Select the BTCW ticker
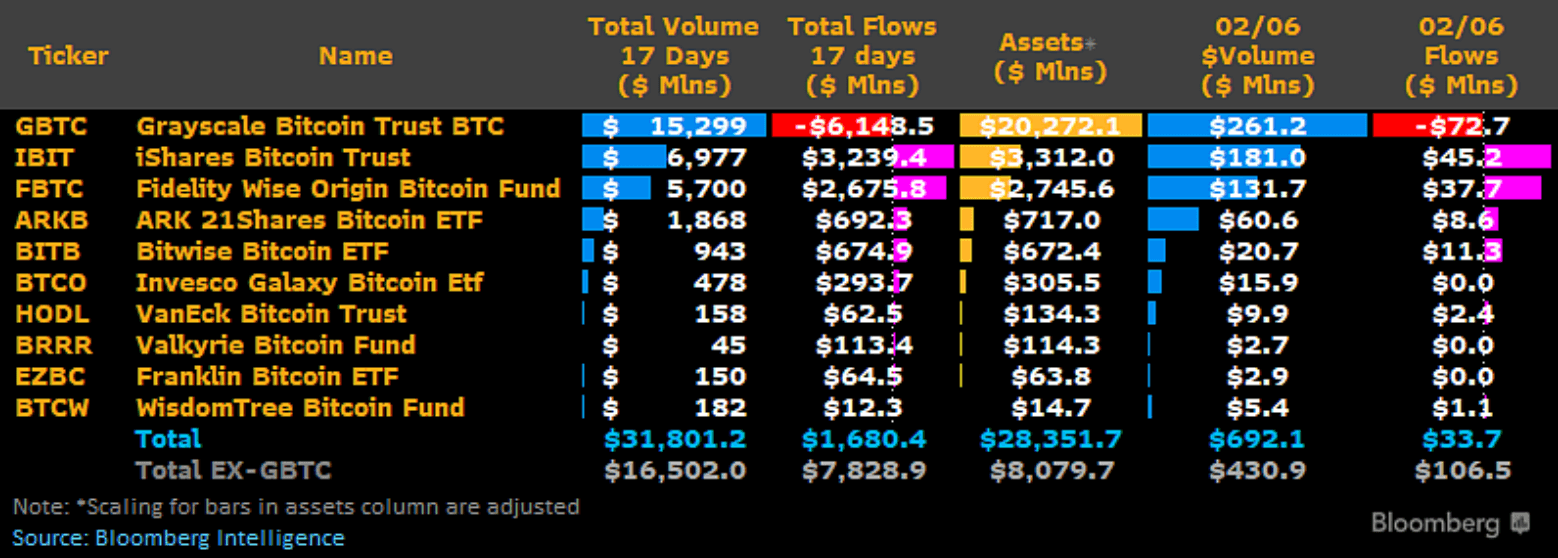1558x558 pixels. pos(52,407)
